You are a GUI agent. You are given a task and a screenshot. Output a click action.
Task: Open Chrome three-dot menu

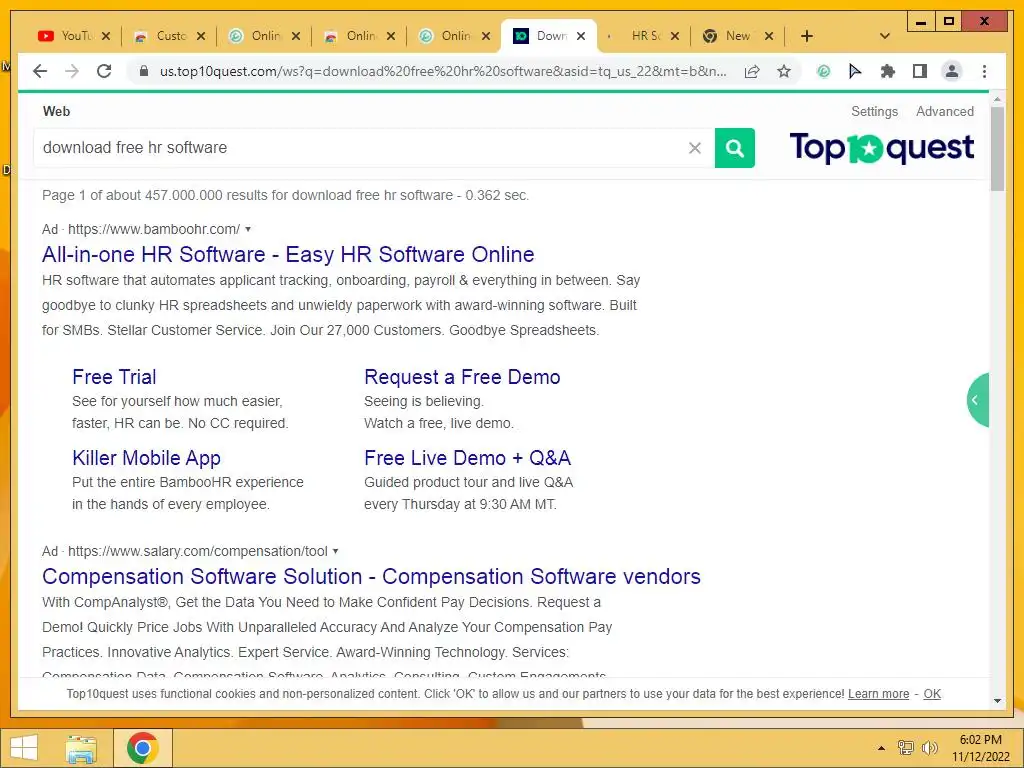click(x=984, y=71)
